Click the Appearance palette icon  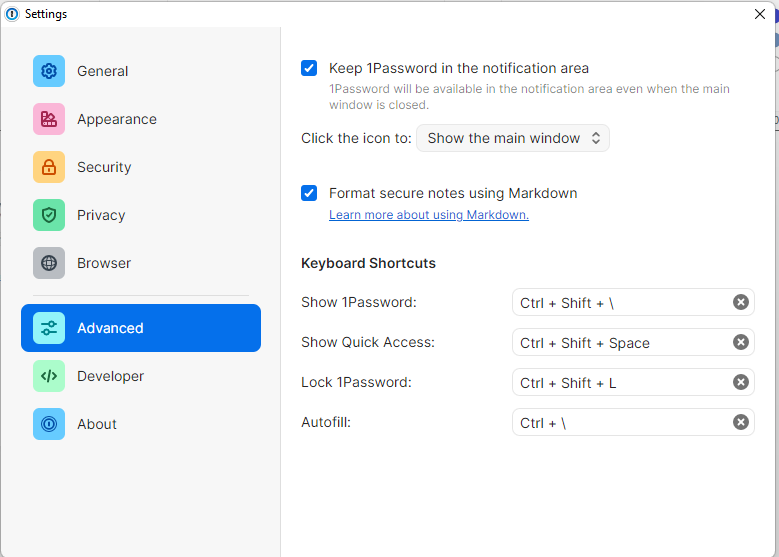[49, 119]
